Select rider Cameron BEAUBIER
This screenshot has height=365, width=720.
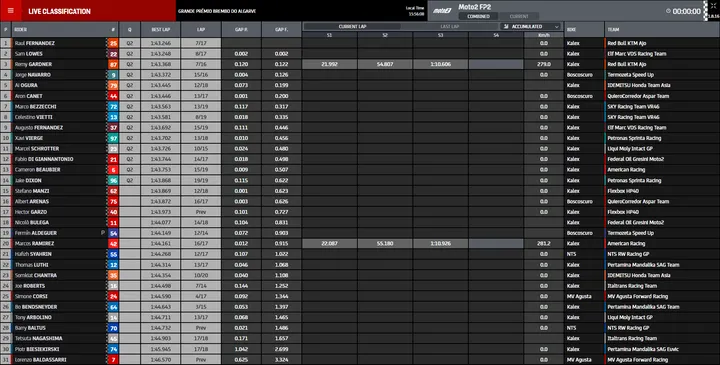click(x=37, y=170)
